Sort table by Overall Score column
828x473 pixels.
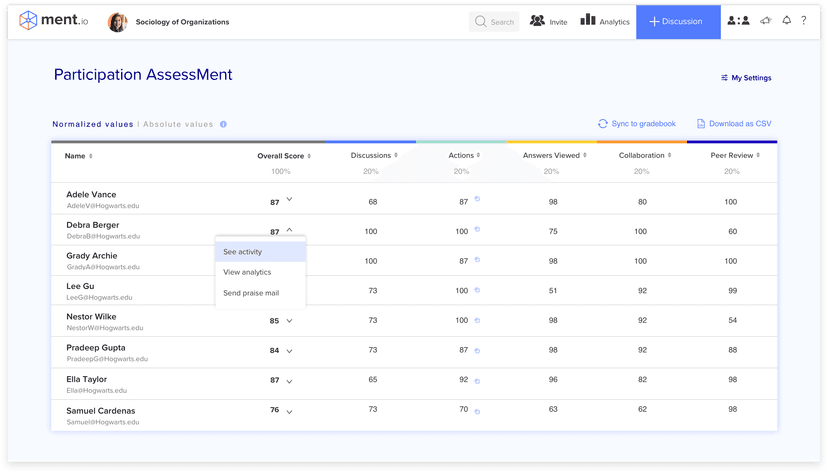coord(284,156)
